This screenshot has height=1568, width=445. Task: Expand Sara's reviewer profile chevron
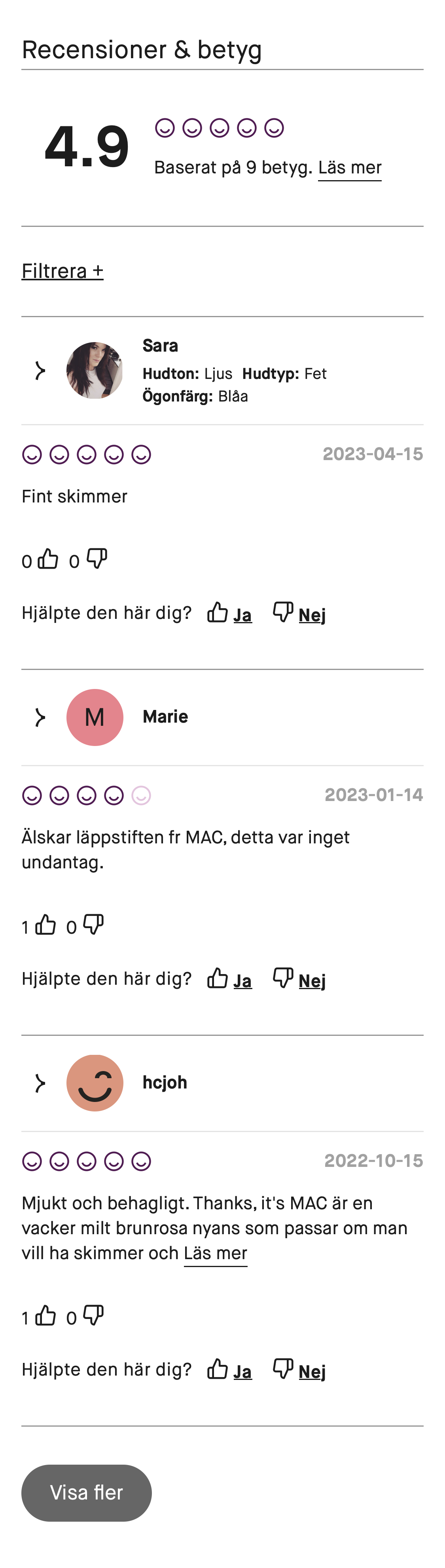pyautogui.click(x=39, y=369)
